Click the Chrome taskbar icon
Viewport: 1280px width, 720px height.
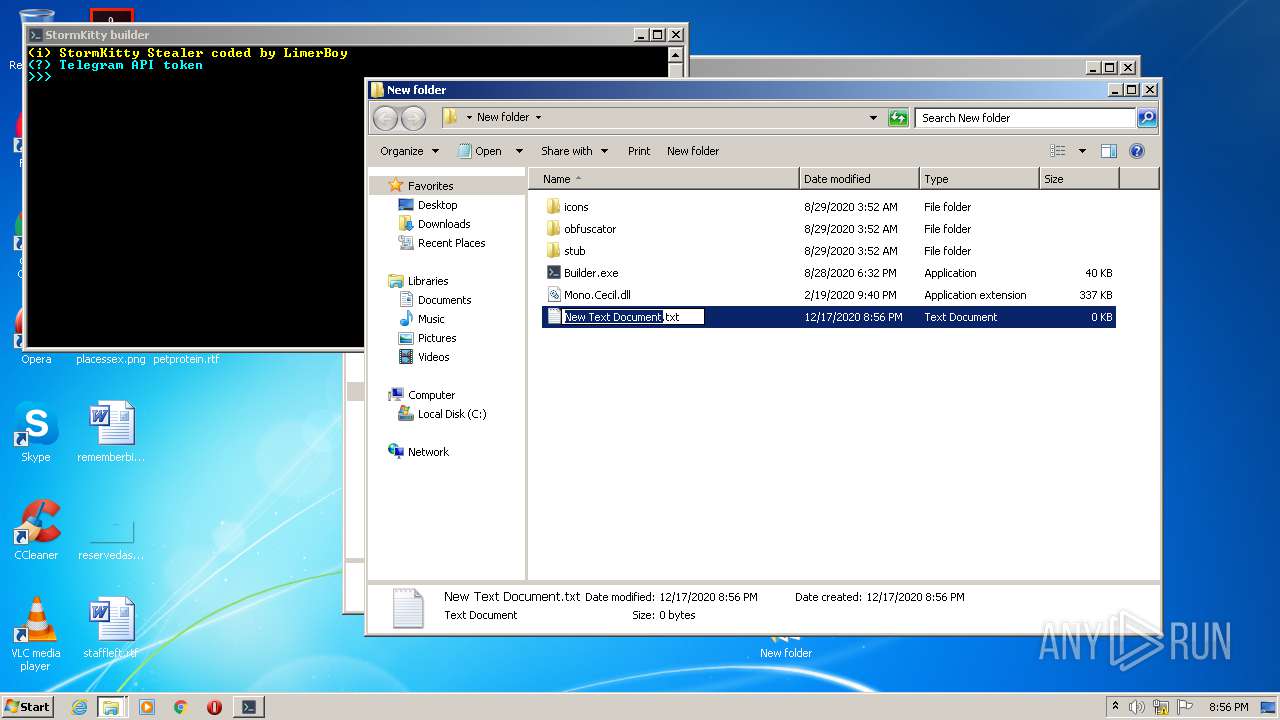click(x=181, y=707)
